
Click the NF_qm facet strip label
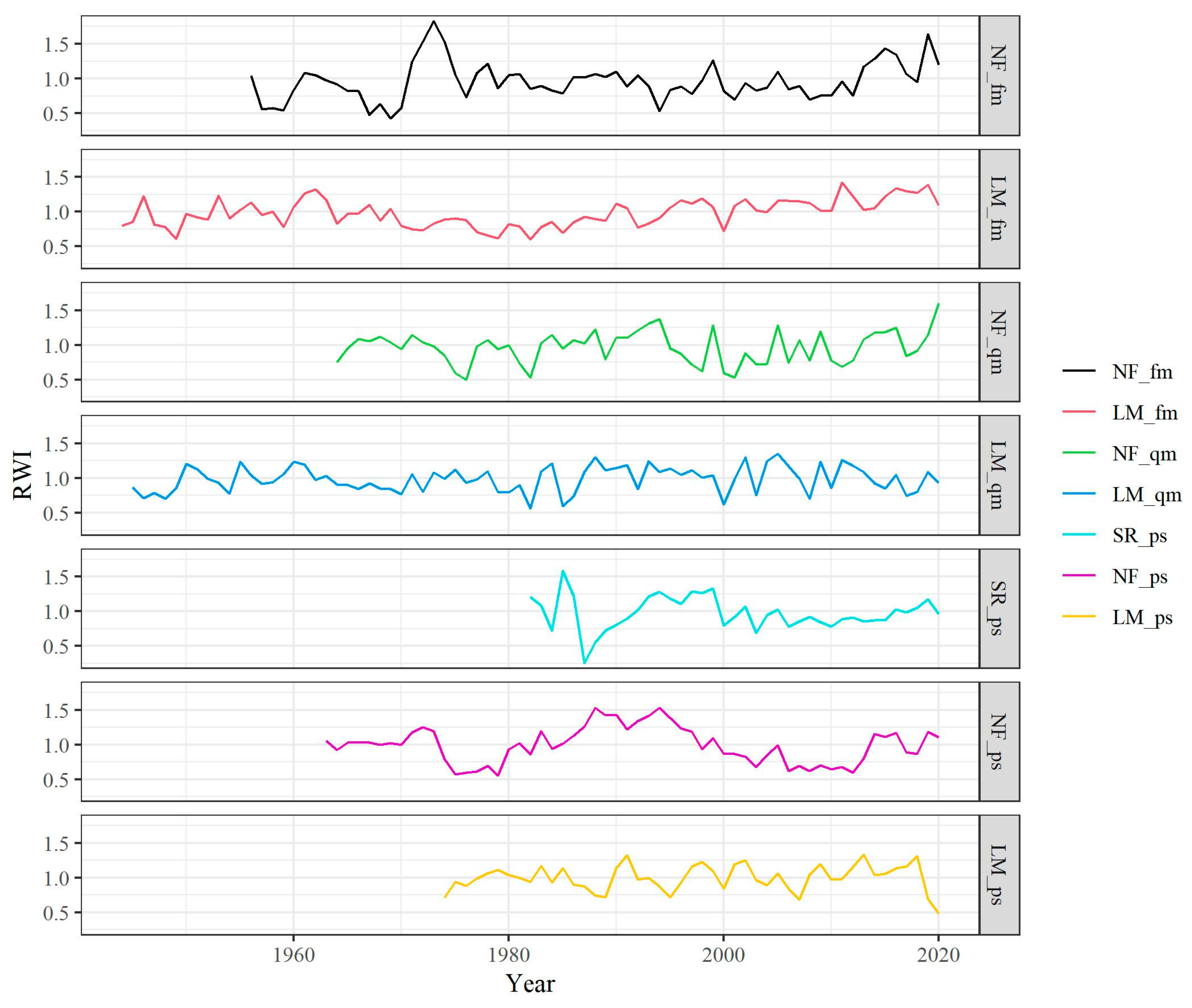[998, 342]
